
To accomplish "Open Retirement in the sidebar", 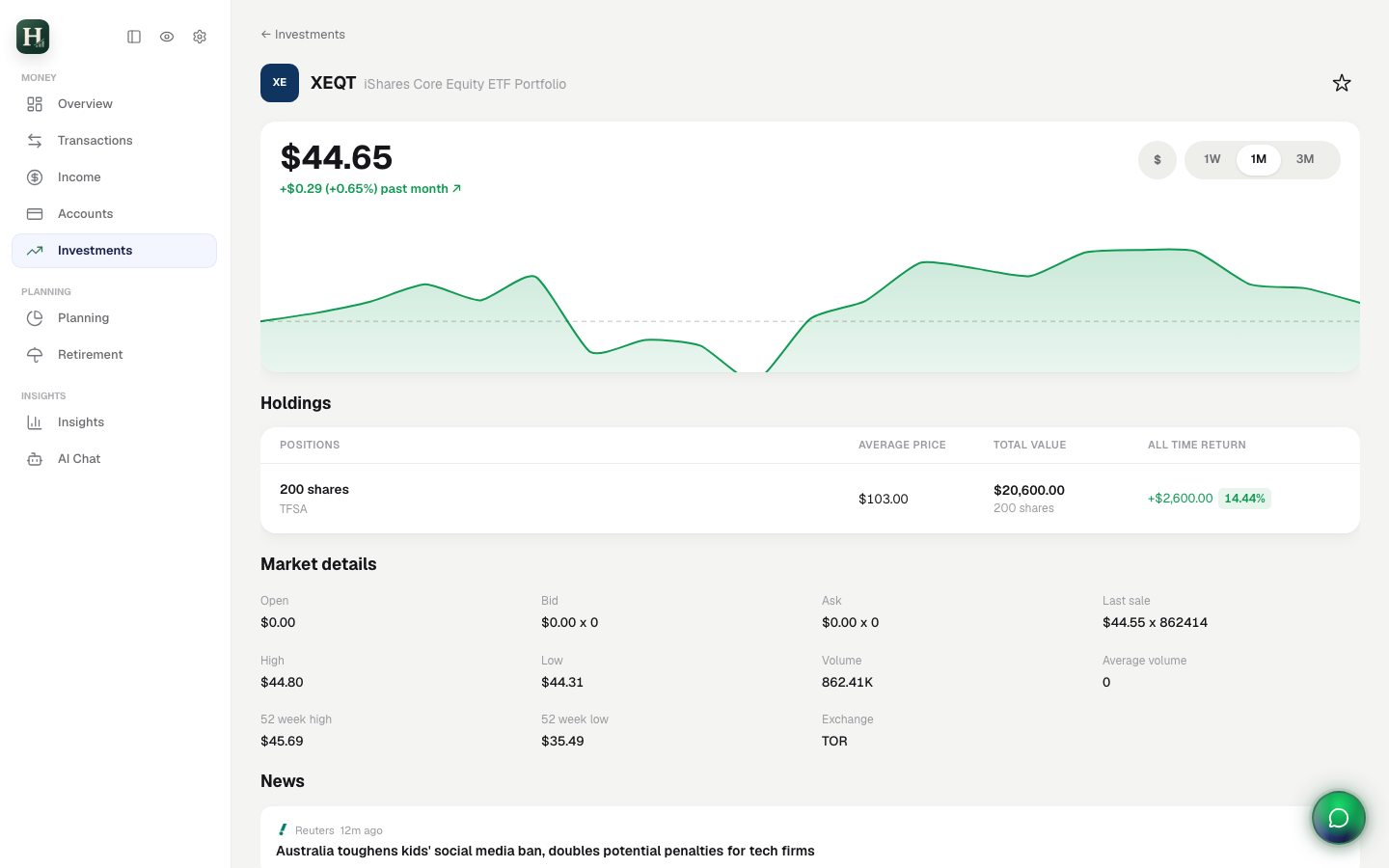I will pyautogui.click(x=114, y=355).
